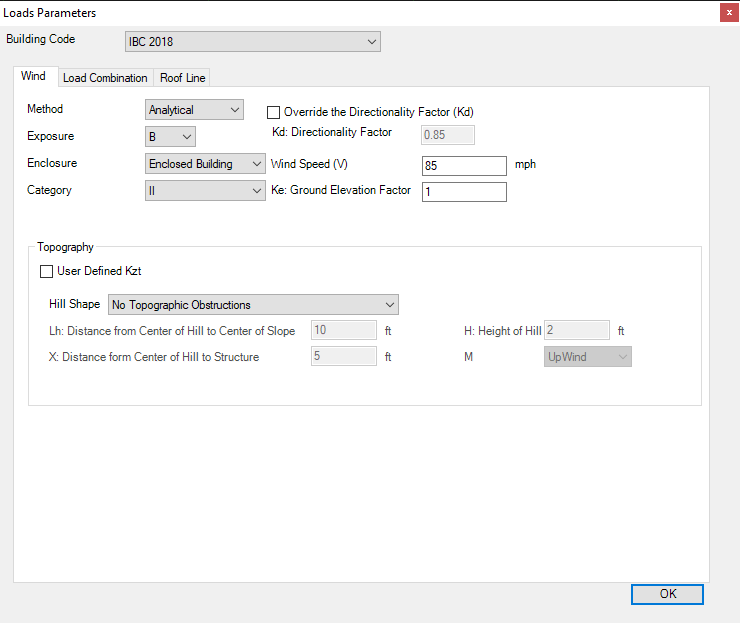Open the M UpWind dropdown
This screenshot has height=623, width=740.
(587, 357)
